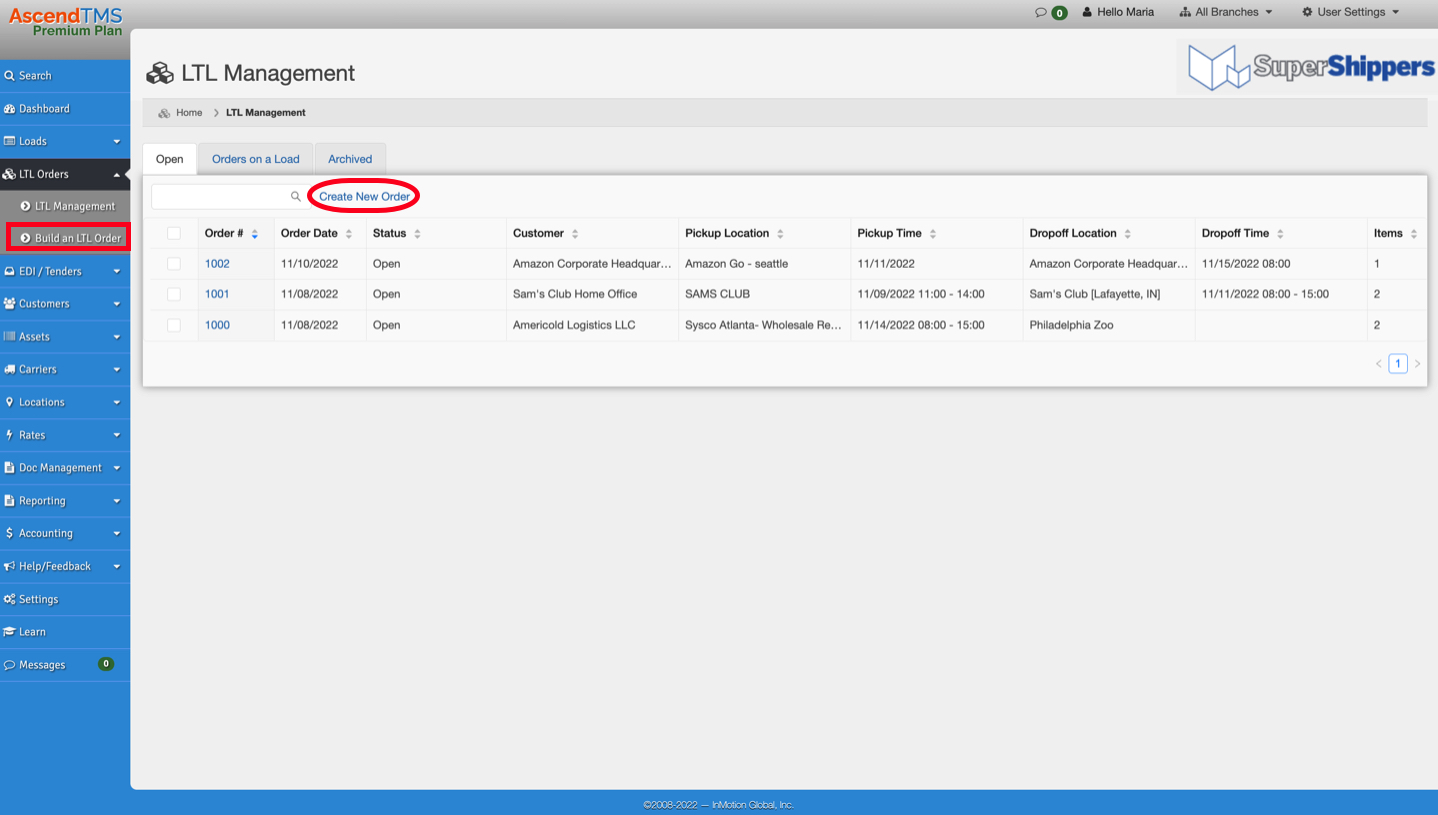Viewport: 1438px width, 815px height.
Task: Switch to the Open tab
Action: click(170, 159)
